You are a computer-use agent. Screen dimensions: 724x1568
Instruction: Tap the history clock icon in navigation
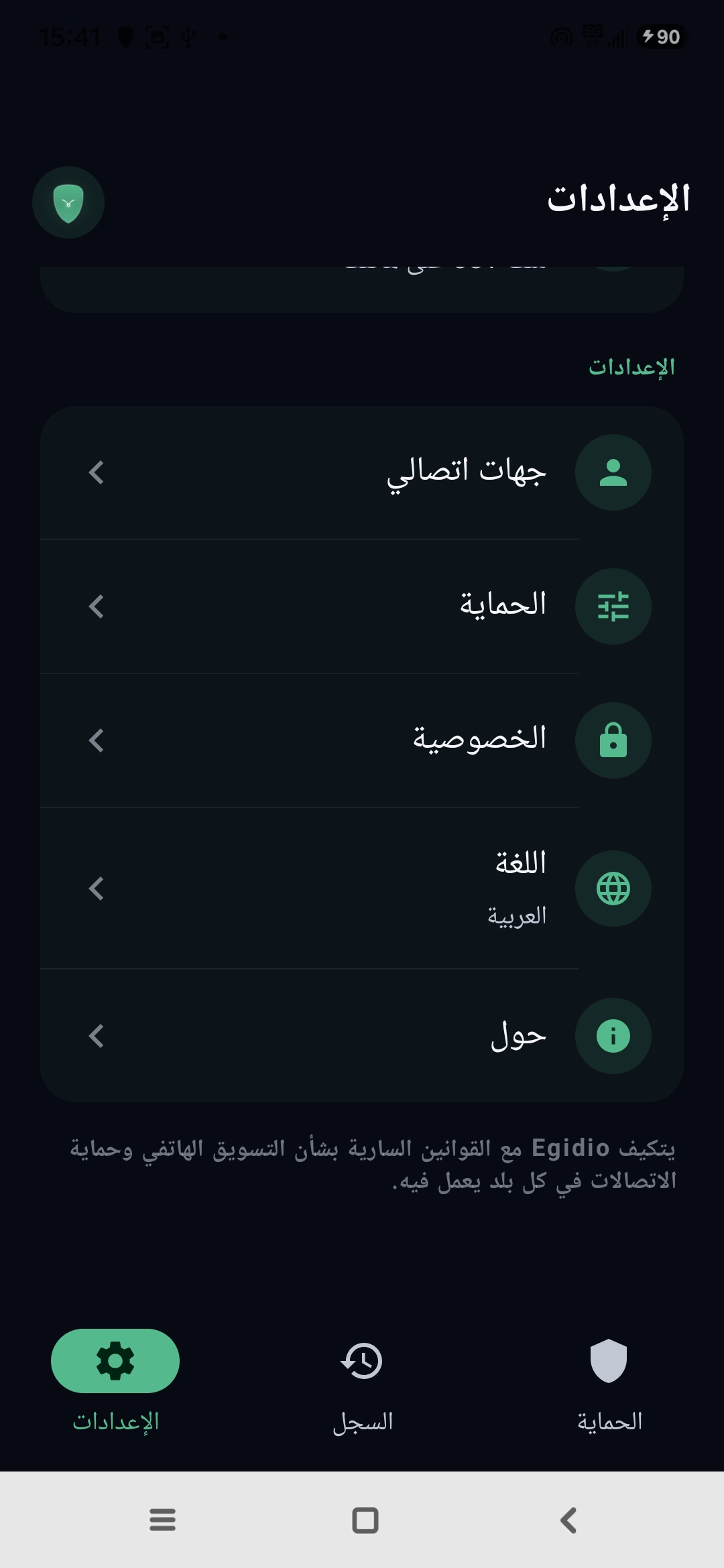coord(362,1361)
